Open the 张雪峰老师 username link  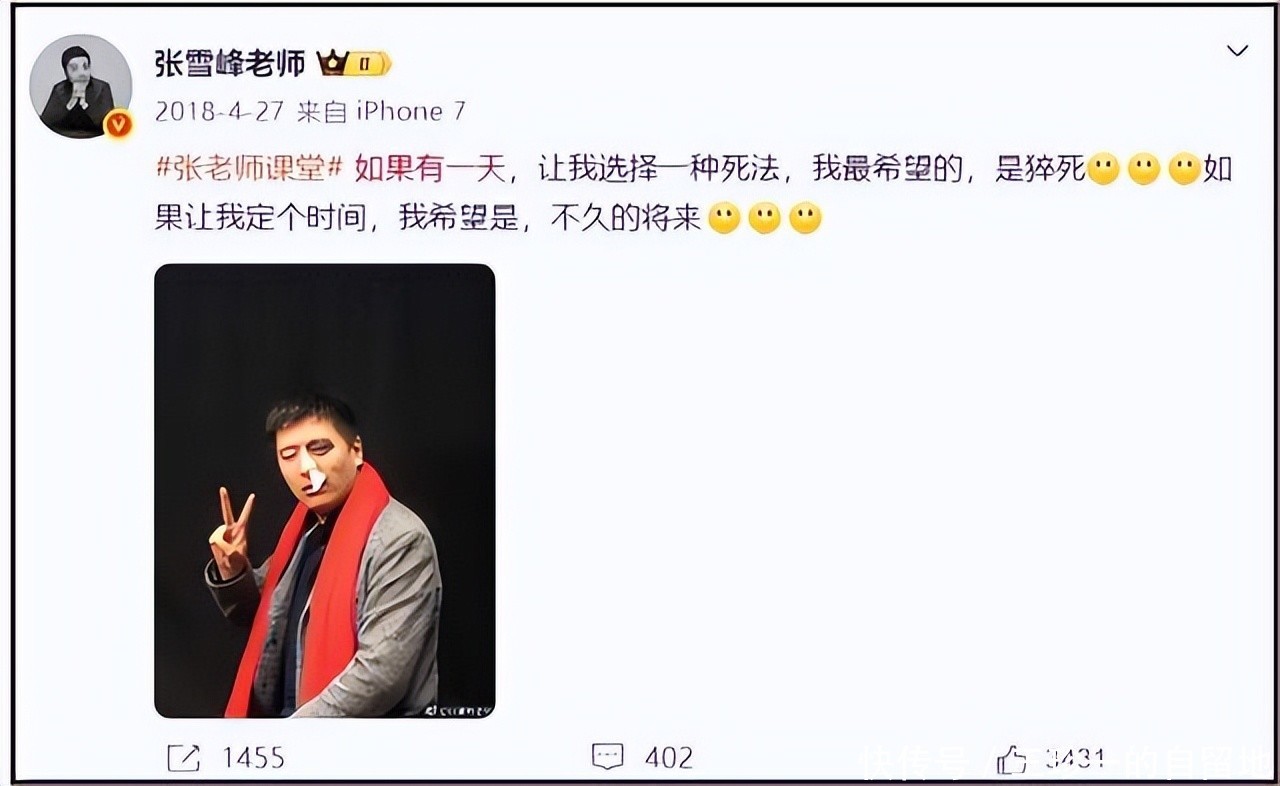(x=230, y=64)
